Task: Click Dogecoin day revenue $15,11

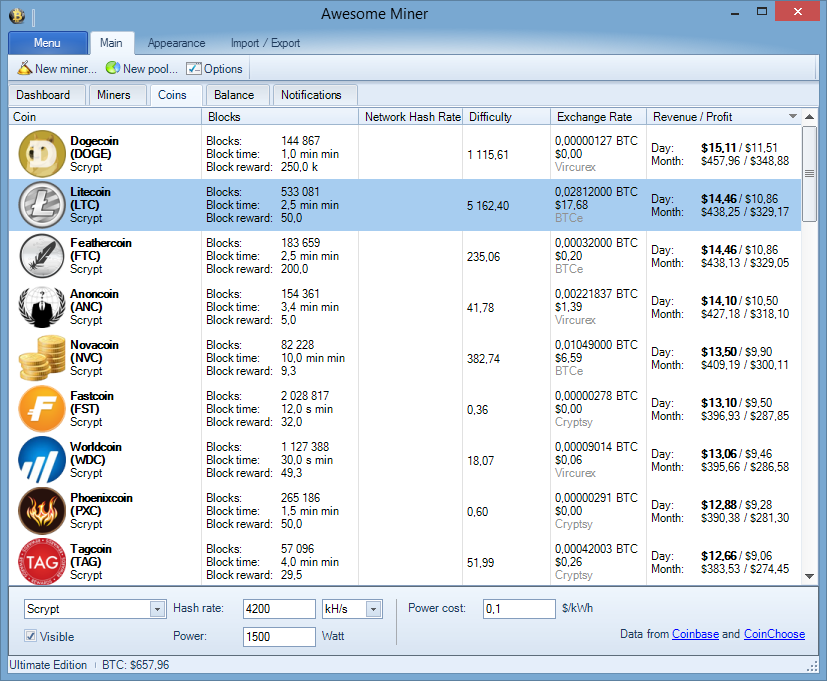Action: tap(718, 148)
